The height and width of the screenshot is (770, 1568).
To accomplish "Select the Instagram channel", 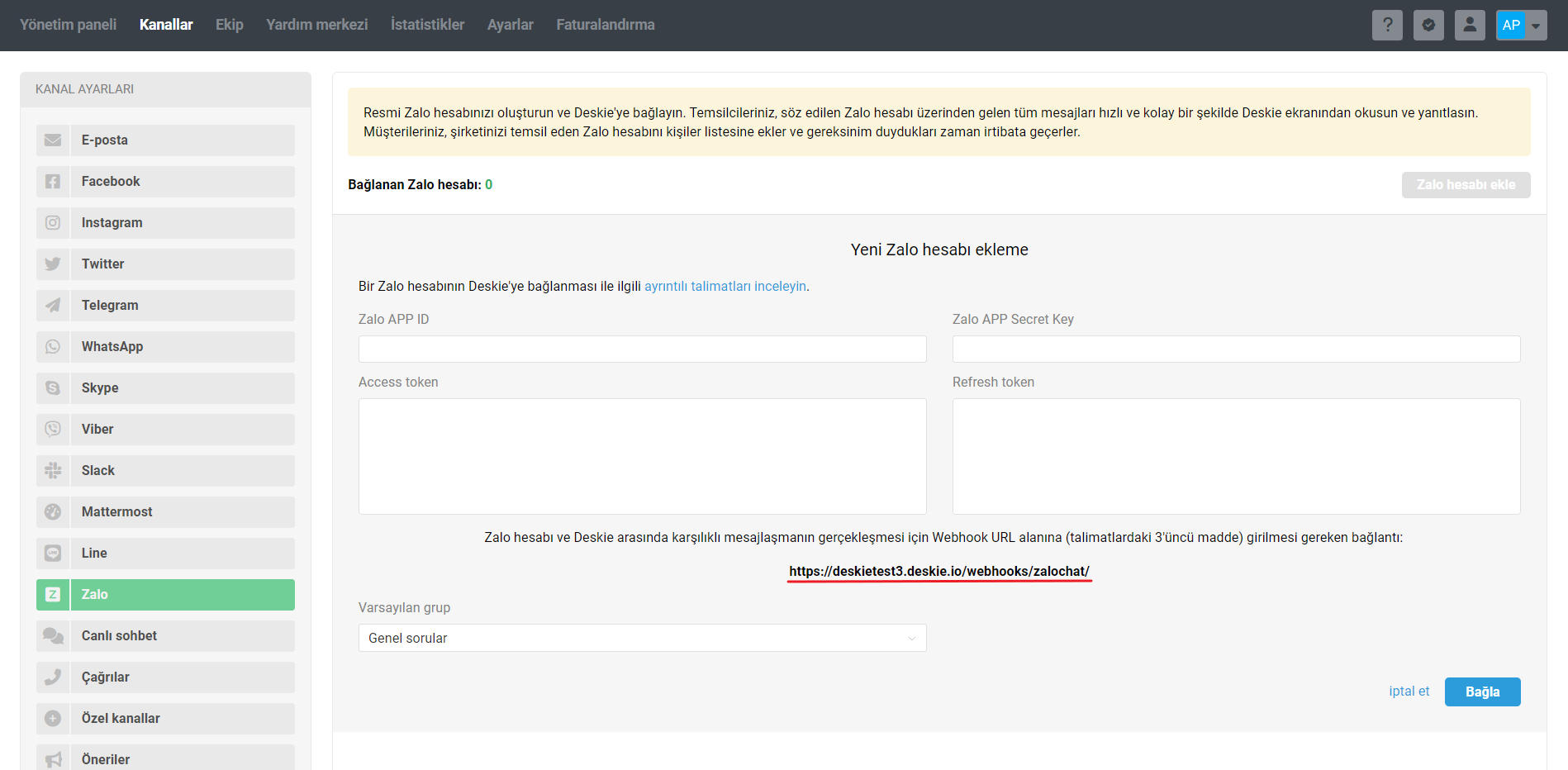I will coord(165,223).
